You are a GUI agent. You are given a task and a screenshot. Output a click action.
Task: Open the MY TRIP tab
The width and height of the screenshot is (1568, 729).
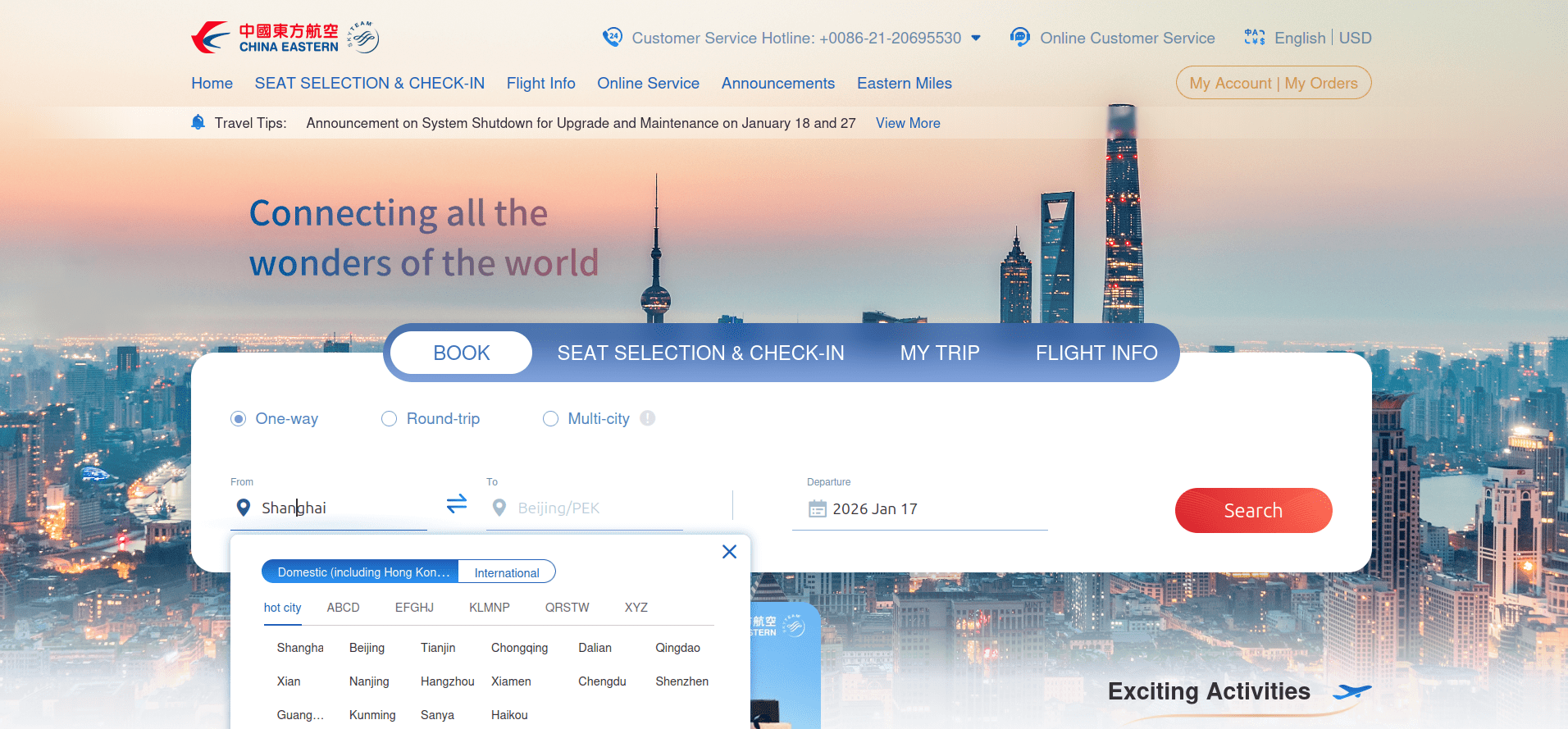click(x=939, y=353)
